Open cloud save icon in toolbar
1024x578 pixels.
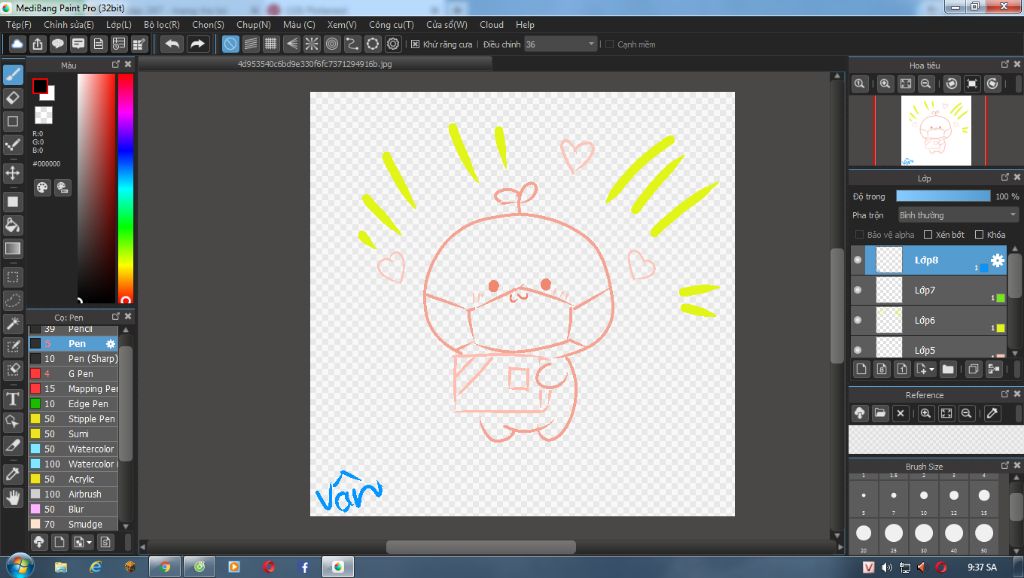point(17,44)
